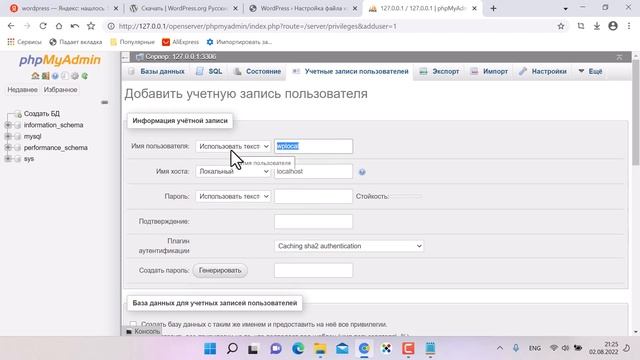The height and width of the screenshot is (360, 640).
Task: Open MySQL documentation icon in sidebar
Action: (65, 76)
